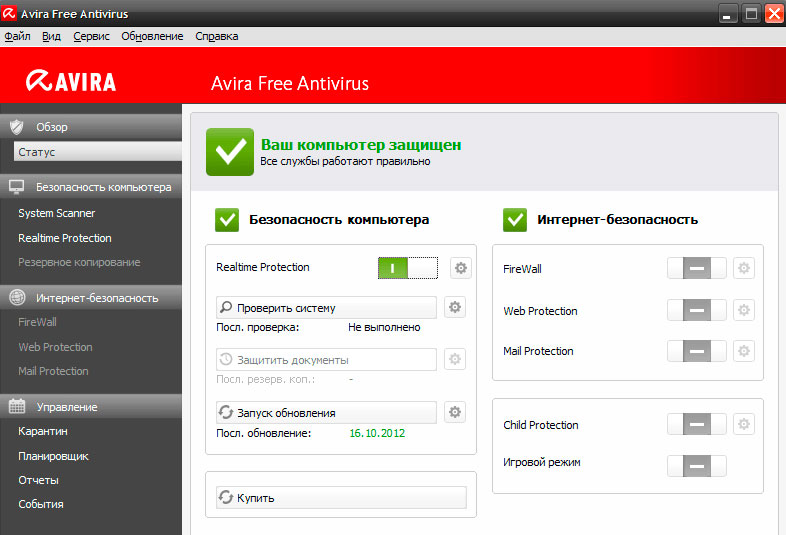Open the Вид menu
This screenshot has height=535, width=786.
51,36
